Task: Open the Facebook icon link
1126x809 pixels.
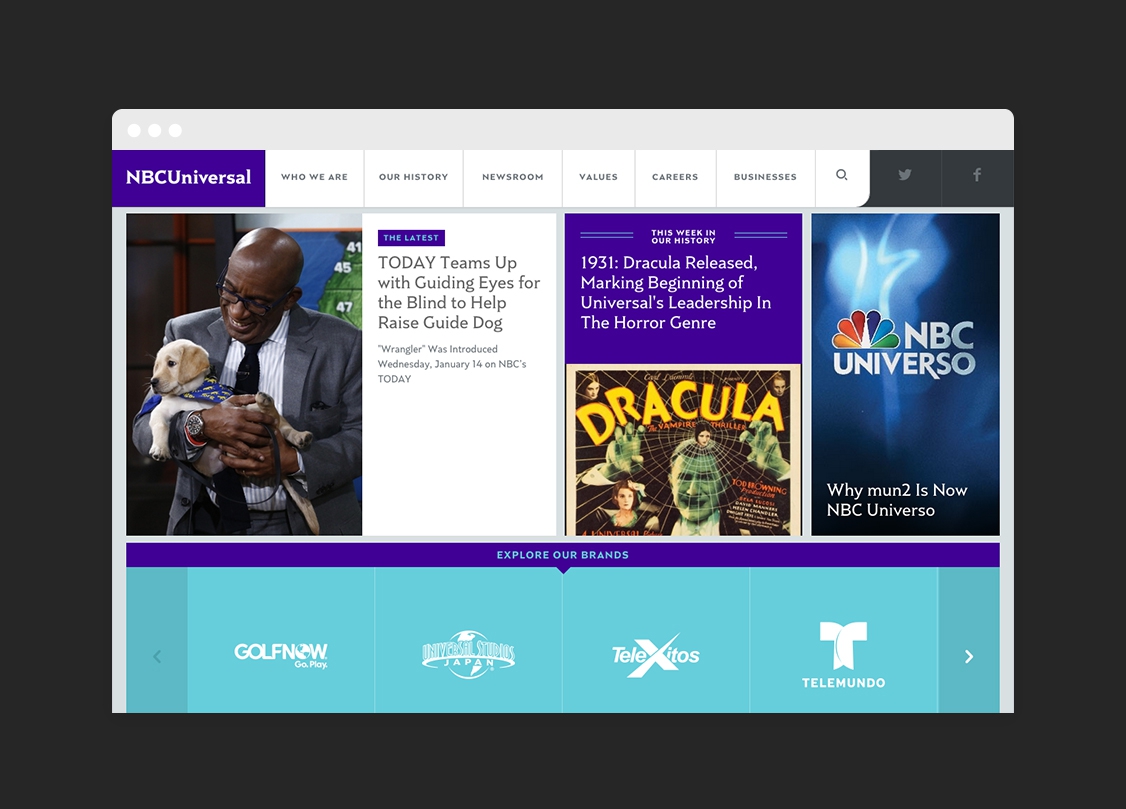Action: tap(977, 176)
